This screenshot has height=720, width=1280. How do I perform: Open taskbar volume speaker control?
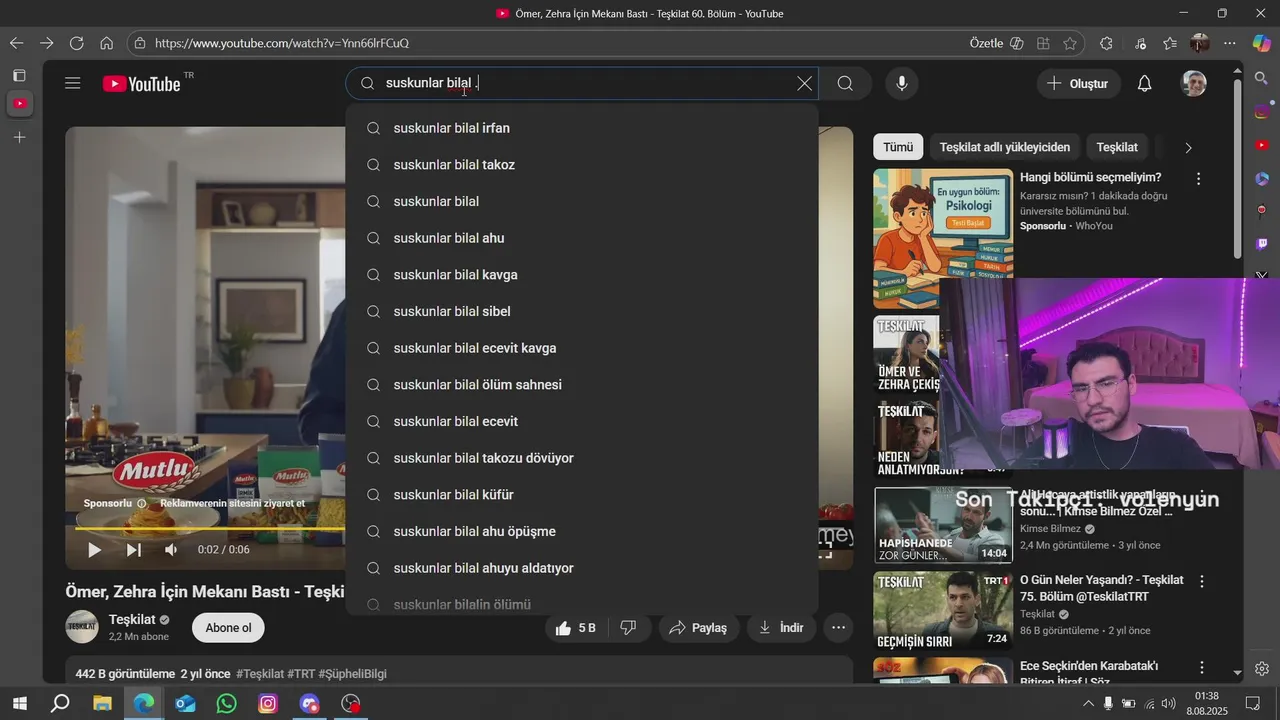[x=1169, y=703]
